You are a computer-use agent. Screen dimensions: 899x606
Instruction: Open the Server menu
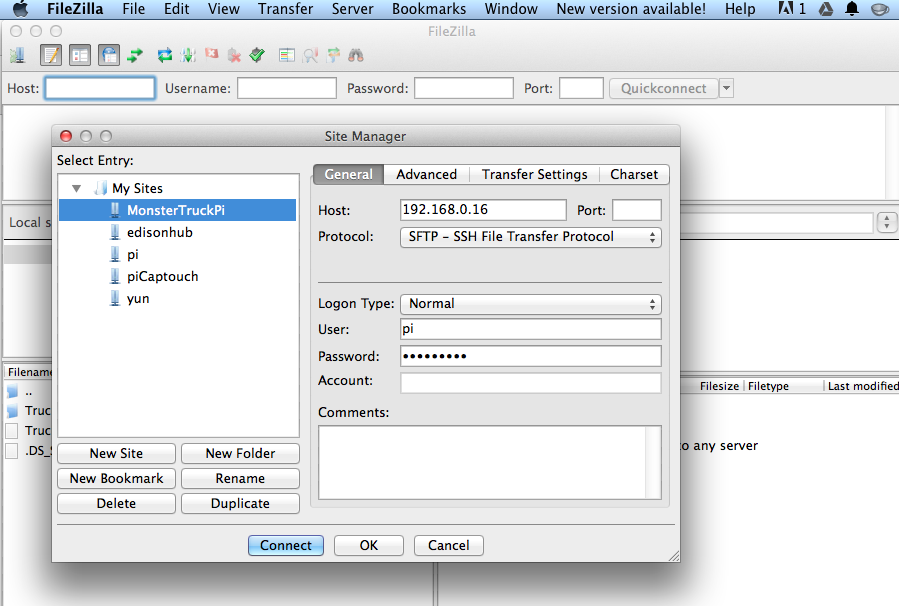pyautogui.click(x=353, y=9)
